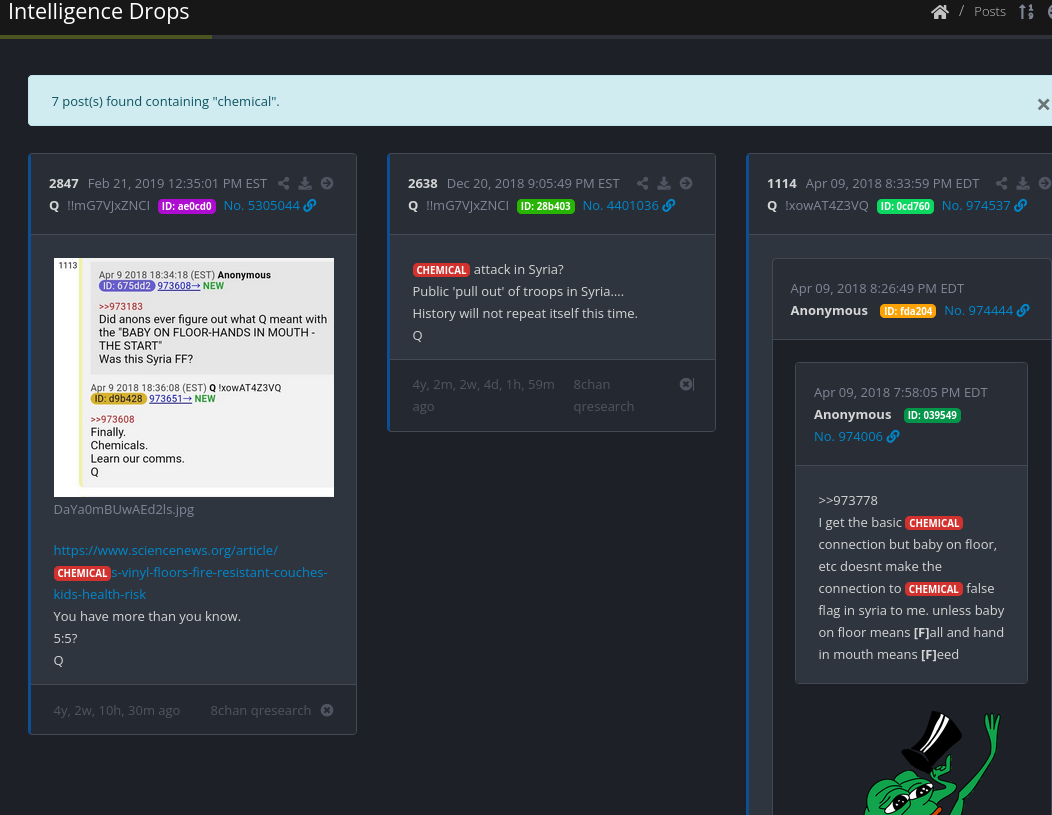Enlarge the DaYa0mBUwAEd2ls.jpg image
Viewport: 1052px width, 815px height.
click(194, 377)
